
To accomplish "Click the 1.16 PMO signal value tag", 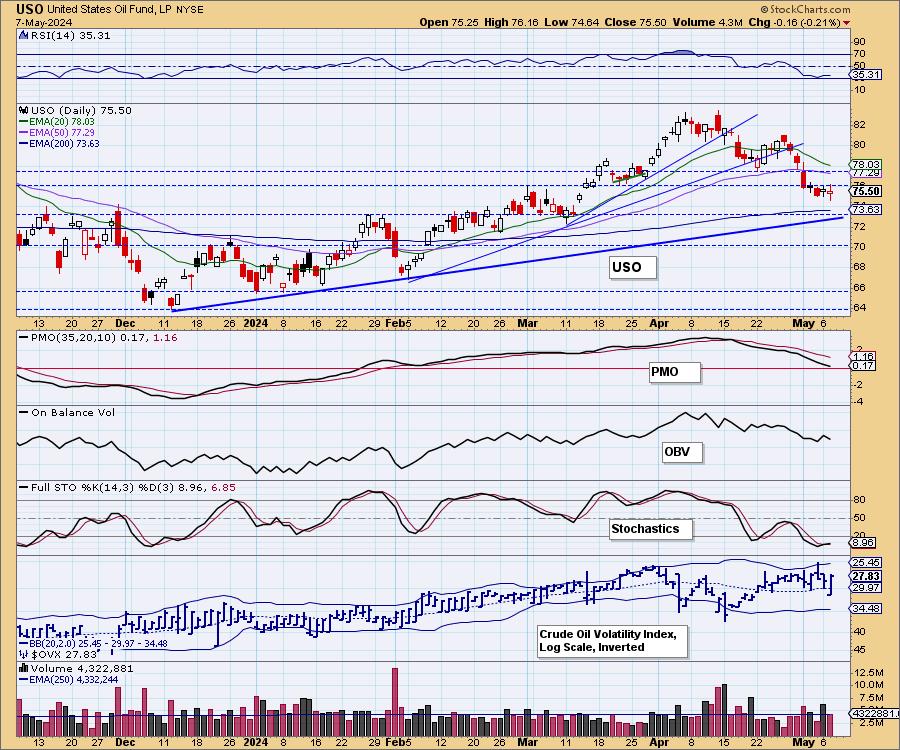I will click(864, 356).
